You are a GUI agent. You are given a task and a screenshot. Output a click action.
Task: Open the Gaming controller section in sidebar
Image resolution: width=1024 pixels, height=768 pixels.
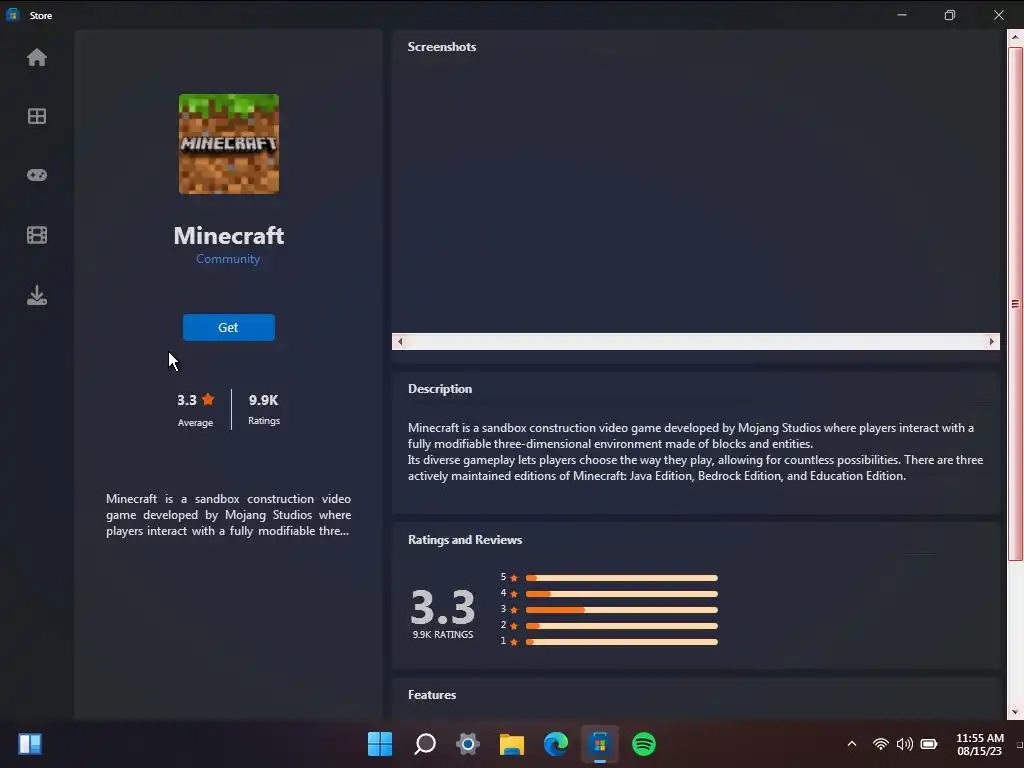[37, 175]
